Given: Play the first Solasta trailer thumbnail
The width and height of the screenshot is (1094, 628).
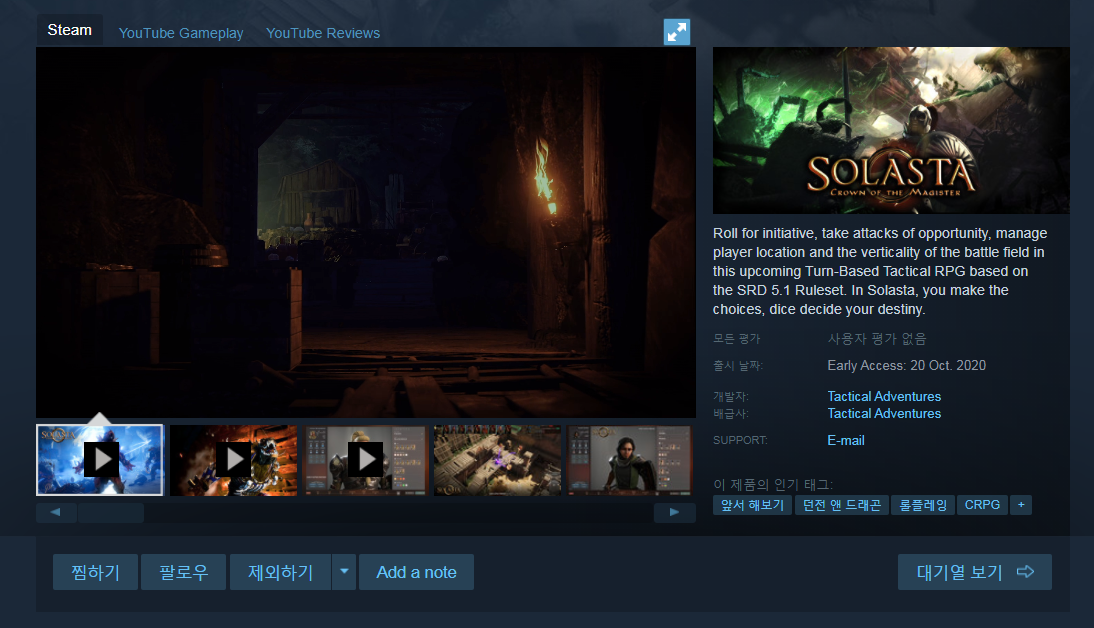Looking at the screenshot, I should click(100, 460).
